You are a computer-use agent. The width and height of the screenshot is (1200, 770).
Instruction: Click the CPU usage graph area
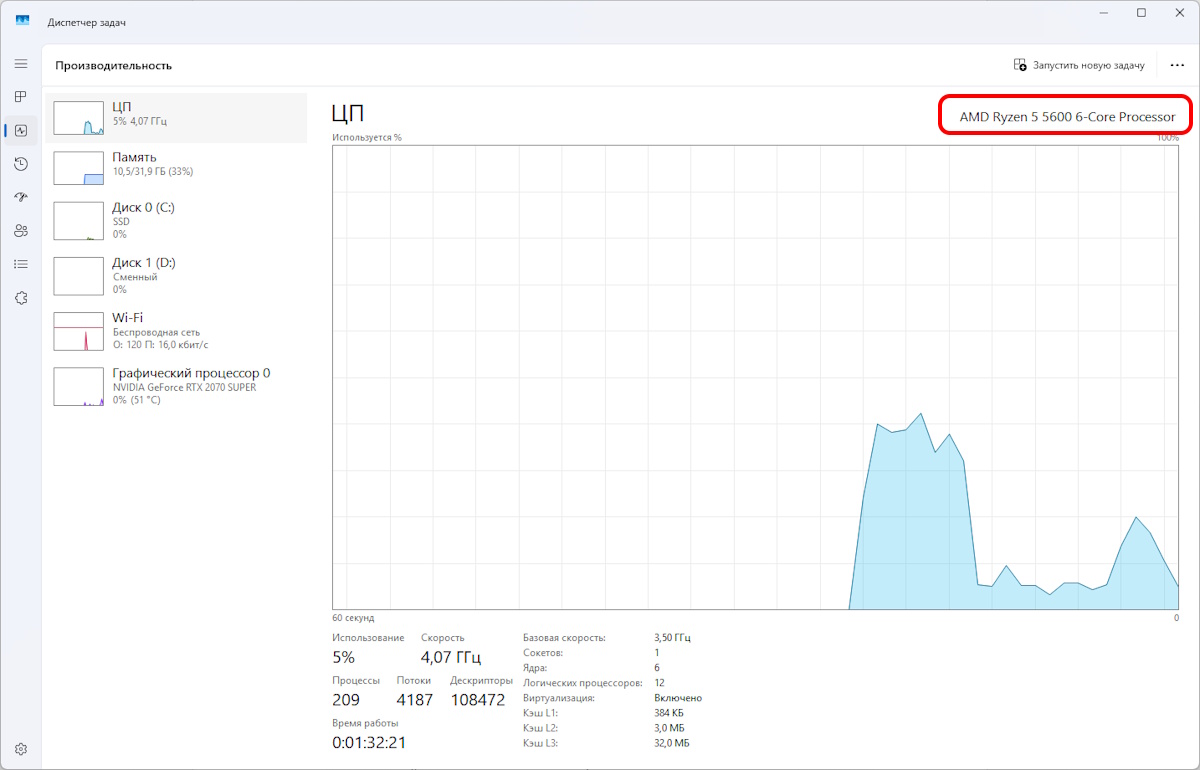755,376
